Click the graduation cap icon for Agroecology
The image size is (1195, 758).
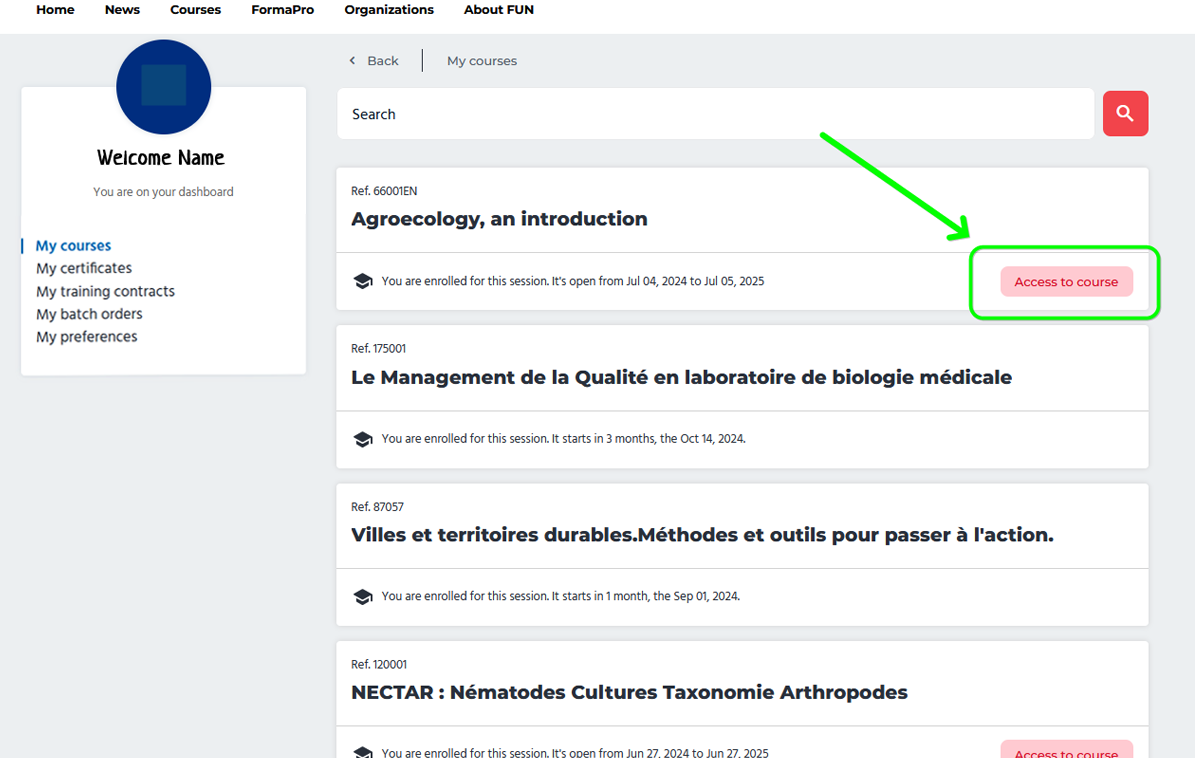pos(363,282)
